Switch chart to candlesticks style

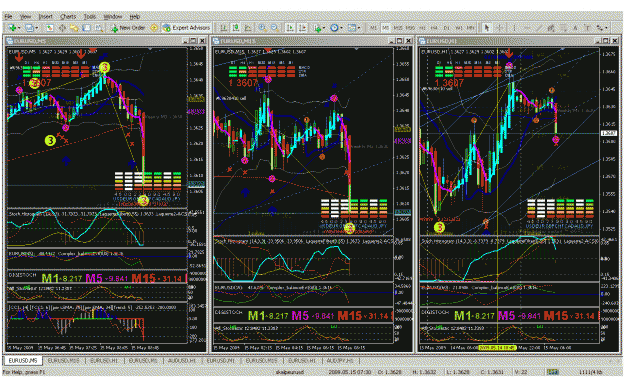[x=236, y=28]
